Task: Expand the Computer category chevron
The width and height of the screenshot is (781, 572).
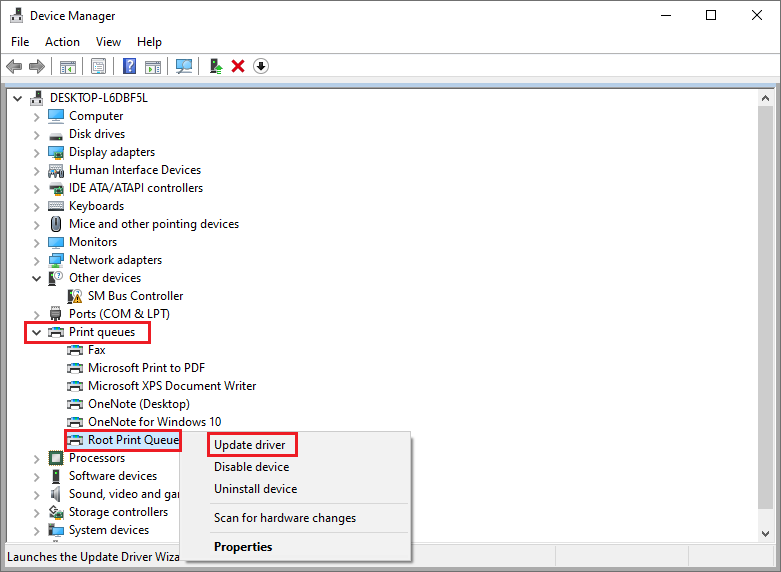Action: click(36, 117)
